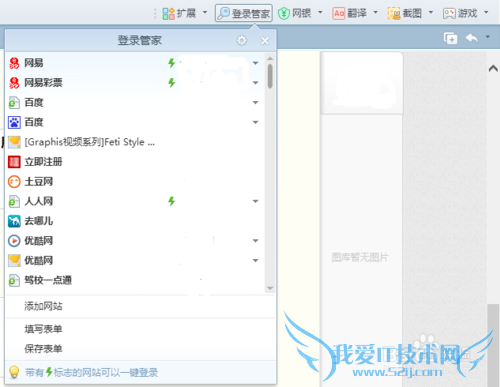
Task: Expand the 人人网 account dropdown
Action: tap(256, 201)
